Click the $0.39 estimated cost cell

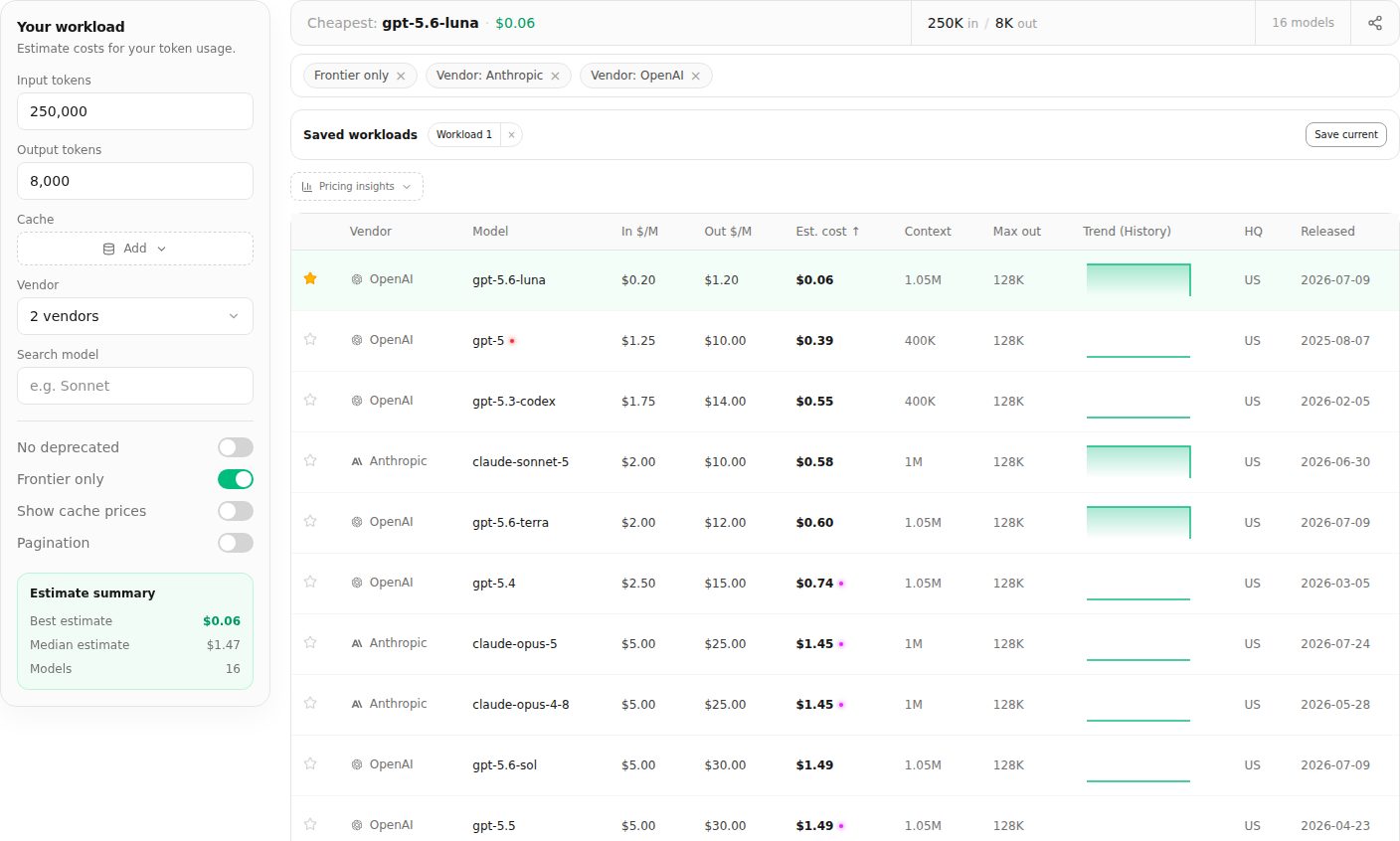pyautogui.click(x=814, y=341)
